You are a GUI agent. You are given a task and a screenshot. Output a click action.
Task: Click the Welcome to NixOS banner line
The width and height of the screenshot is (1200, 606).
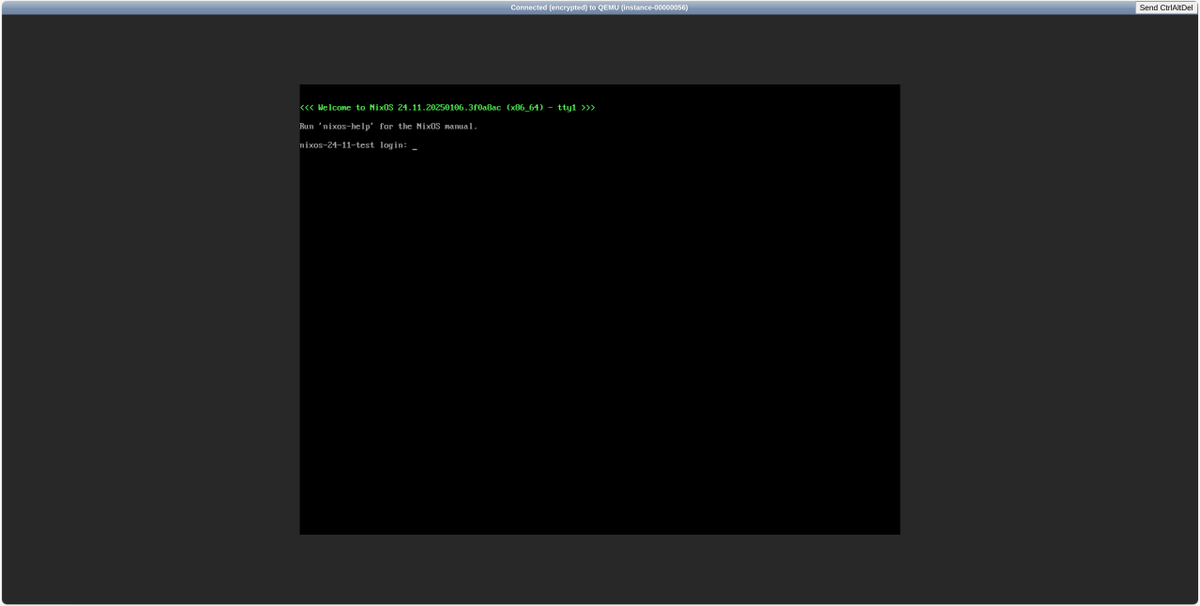447,107
